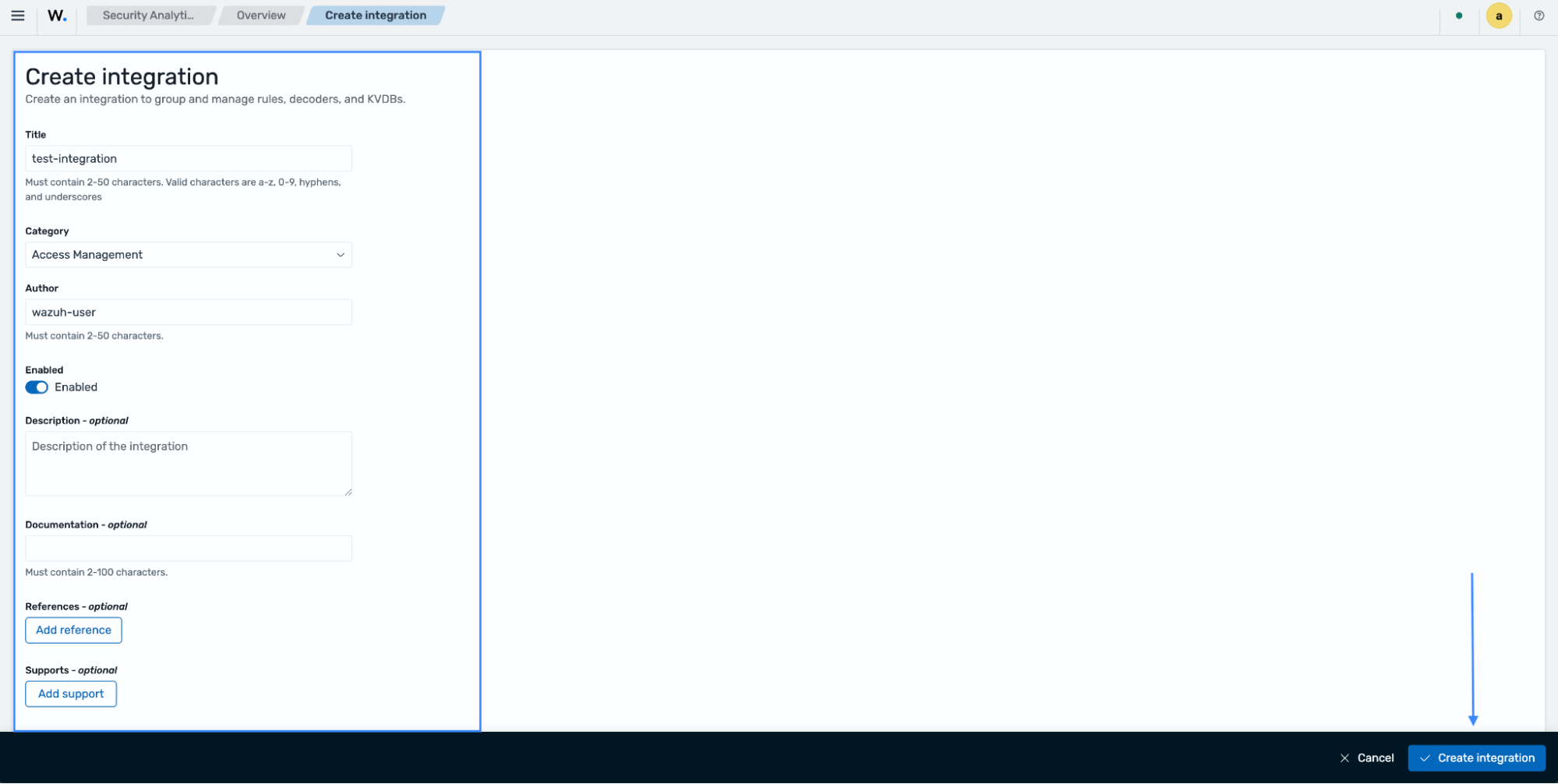The image size is (1558, 784).
Task: Click the Author input field
Action: 189,312
